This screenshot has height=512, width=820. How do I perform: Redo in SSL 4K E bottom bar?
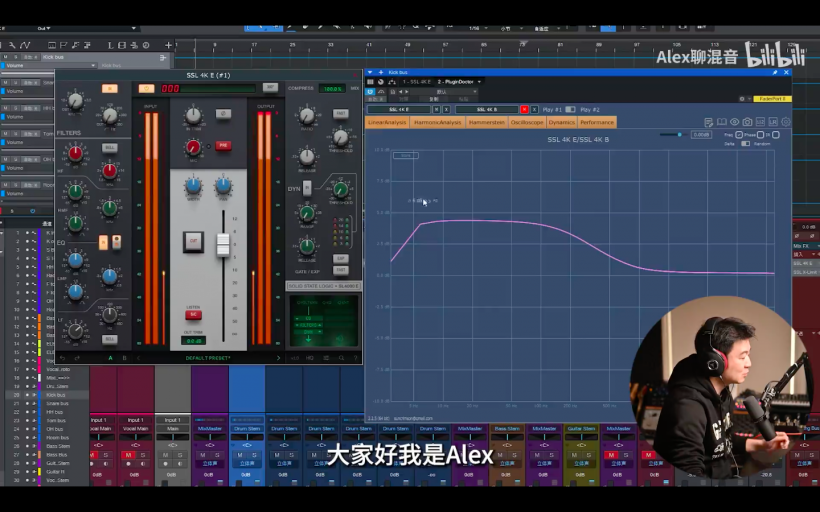(77, 358)
